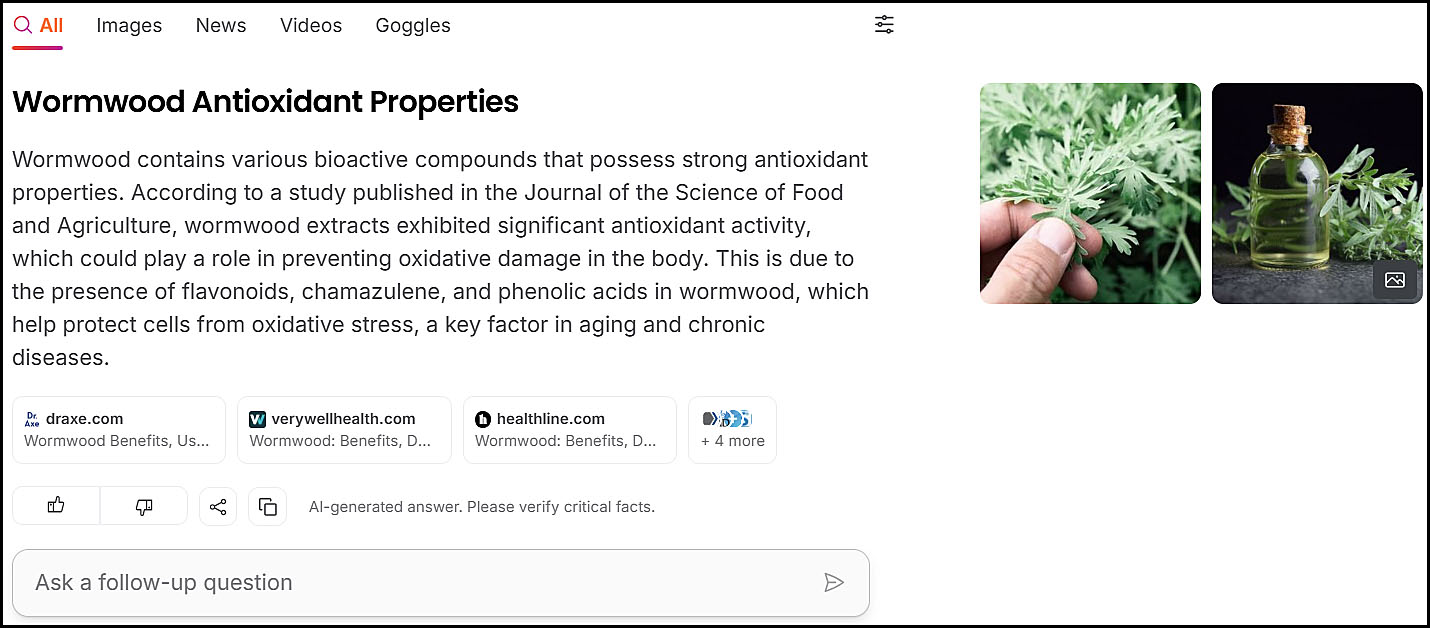Expand the + 4 more sources
Viewport: 1430px width, 628px height.
[x=732, y=430]
